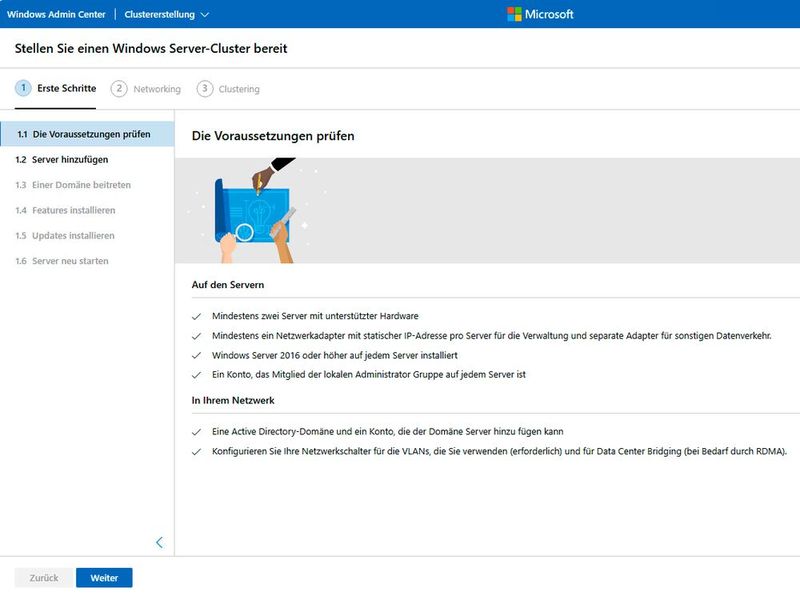Screen dimensions: 800x596
Task: Click the Weiter button
Action: (103, 577)
